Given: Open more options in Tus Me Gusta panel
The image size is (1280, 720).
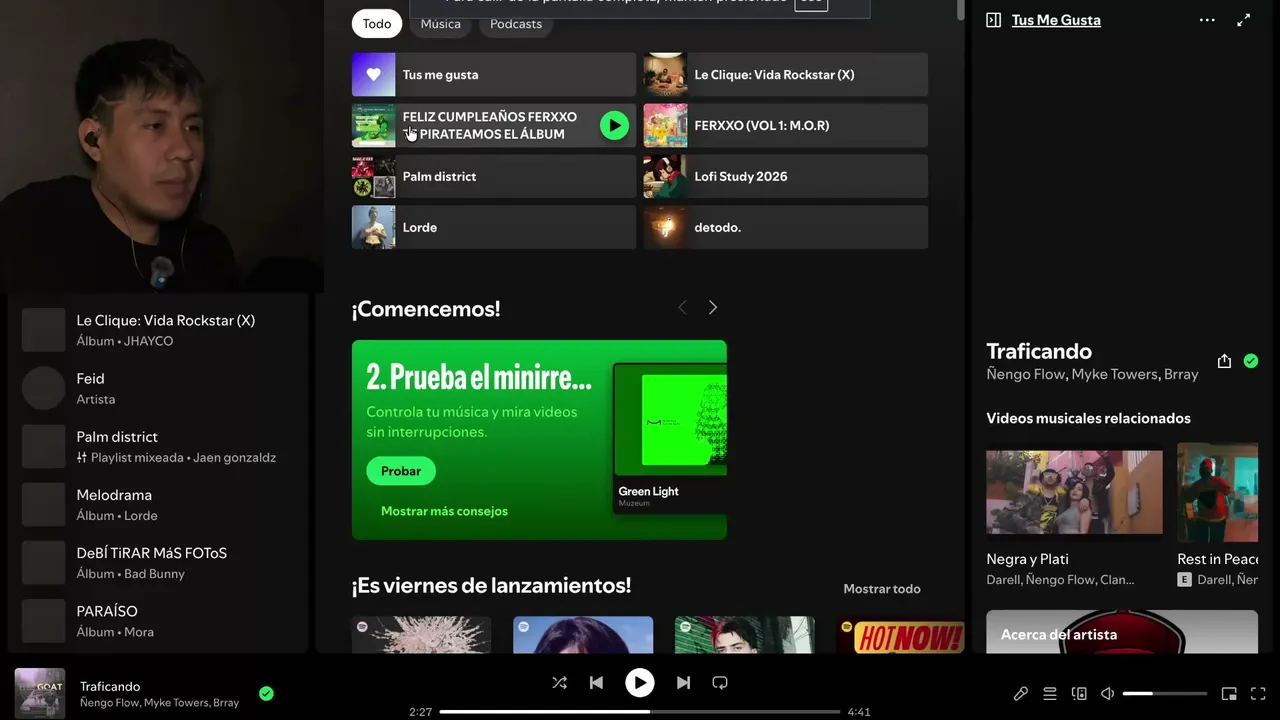Looking at the screenshot, I should (1207, 20).
